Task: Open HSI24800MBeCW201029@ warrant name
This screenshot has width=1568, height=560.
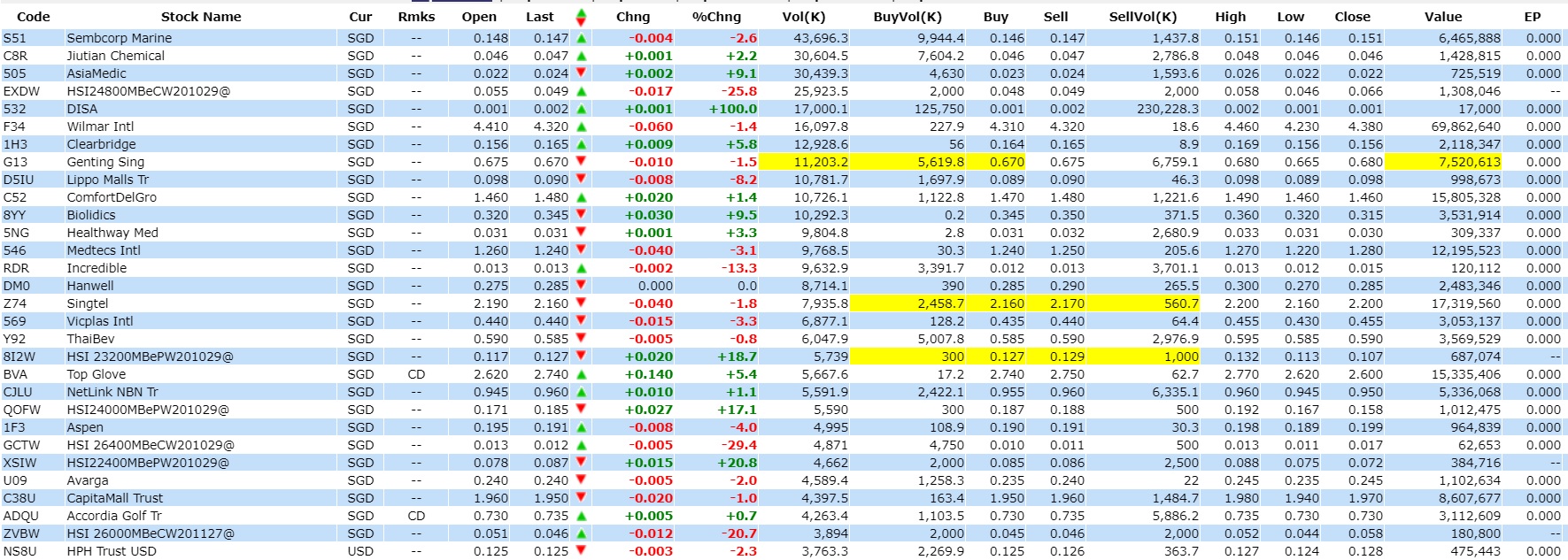Action: tap(148, 91)
